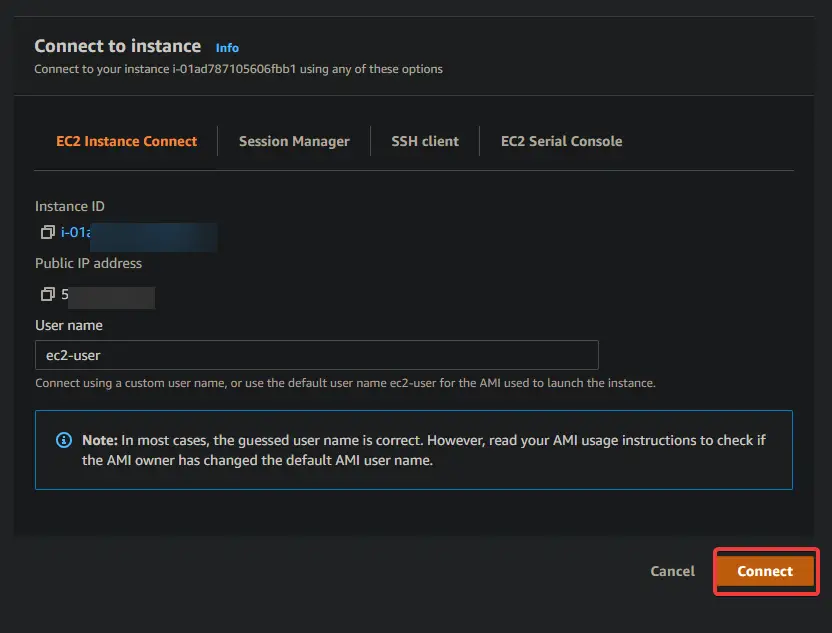The width and height of the screenshot is (832, 633).
Task: Click the Info link beside Connect to instance
Action: tap(227, 47)
